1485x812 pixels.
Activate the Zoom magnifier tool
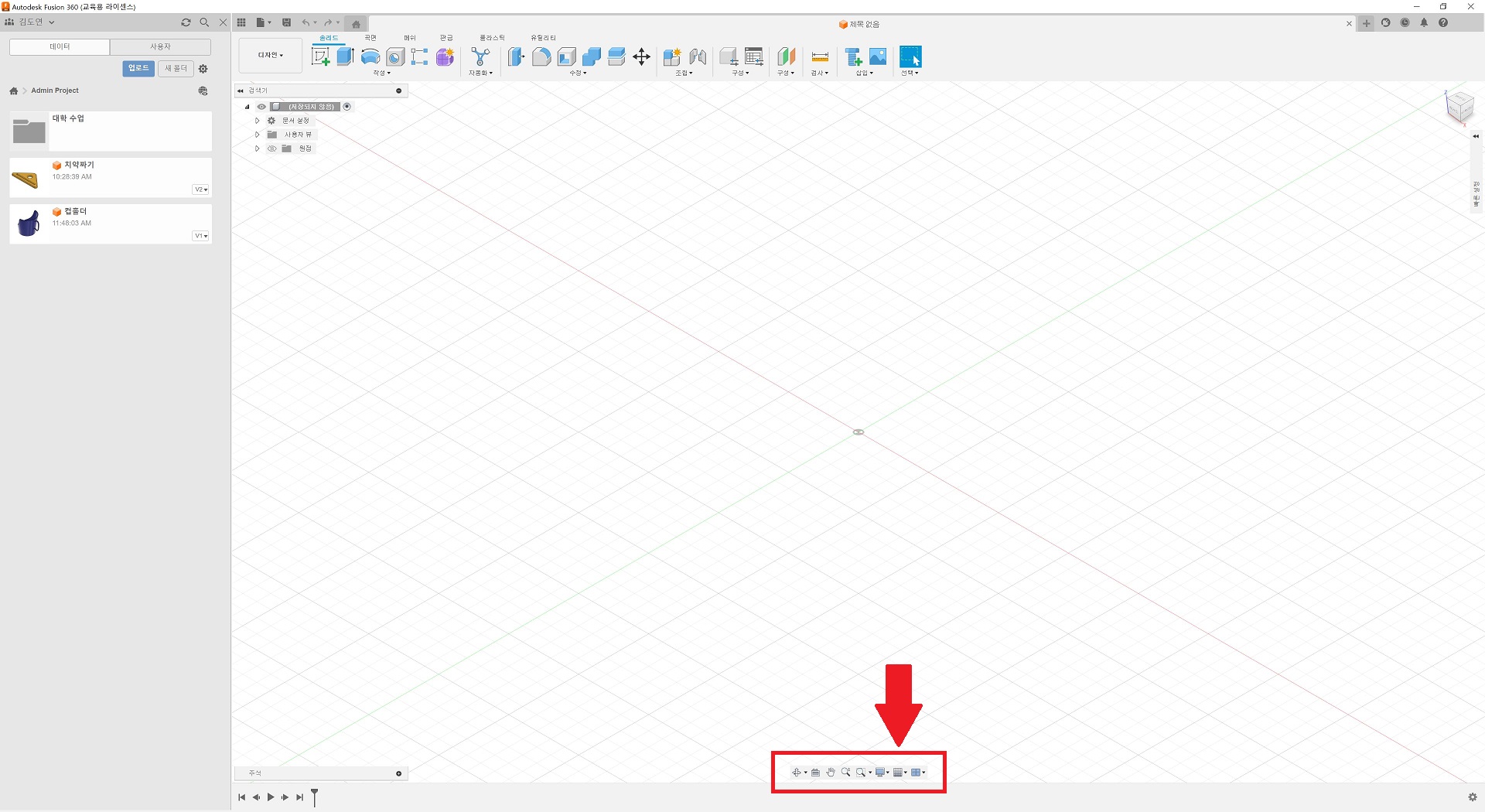pos(845,773)
